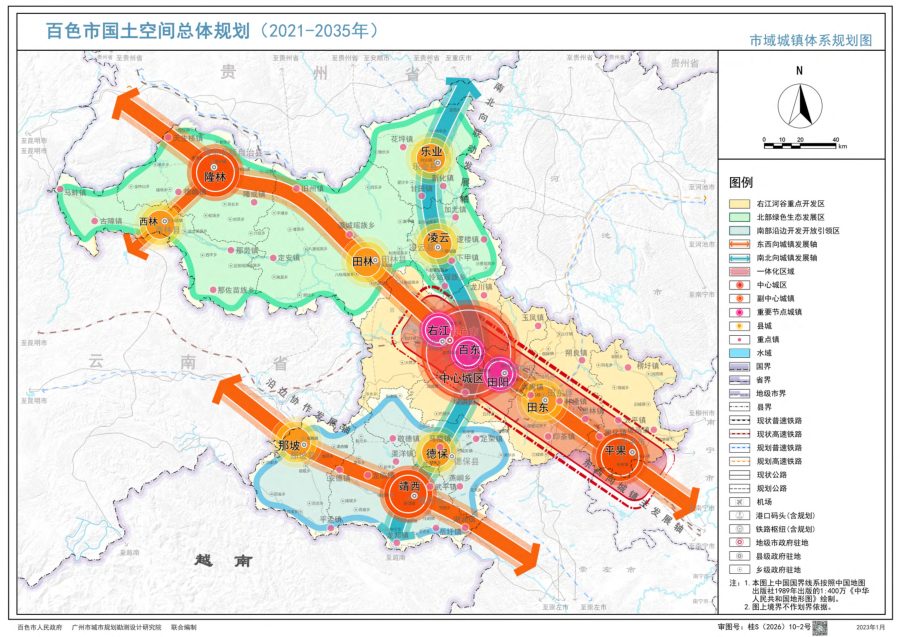Click the 德保 county marker
This screenshot has height=637, width=900.
437,453
